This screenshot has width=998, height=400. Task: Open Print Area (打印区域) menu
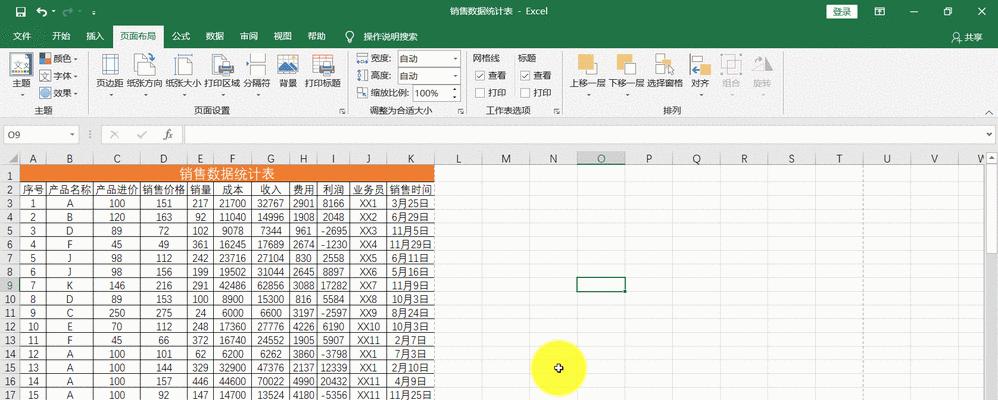coord(222,75)
